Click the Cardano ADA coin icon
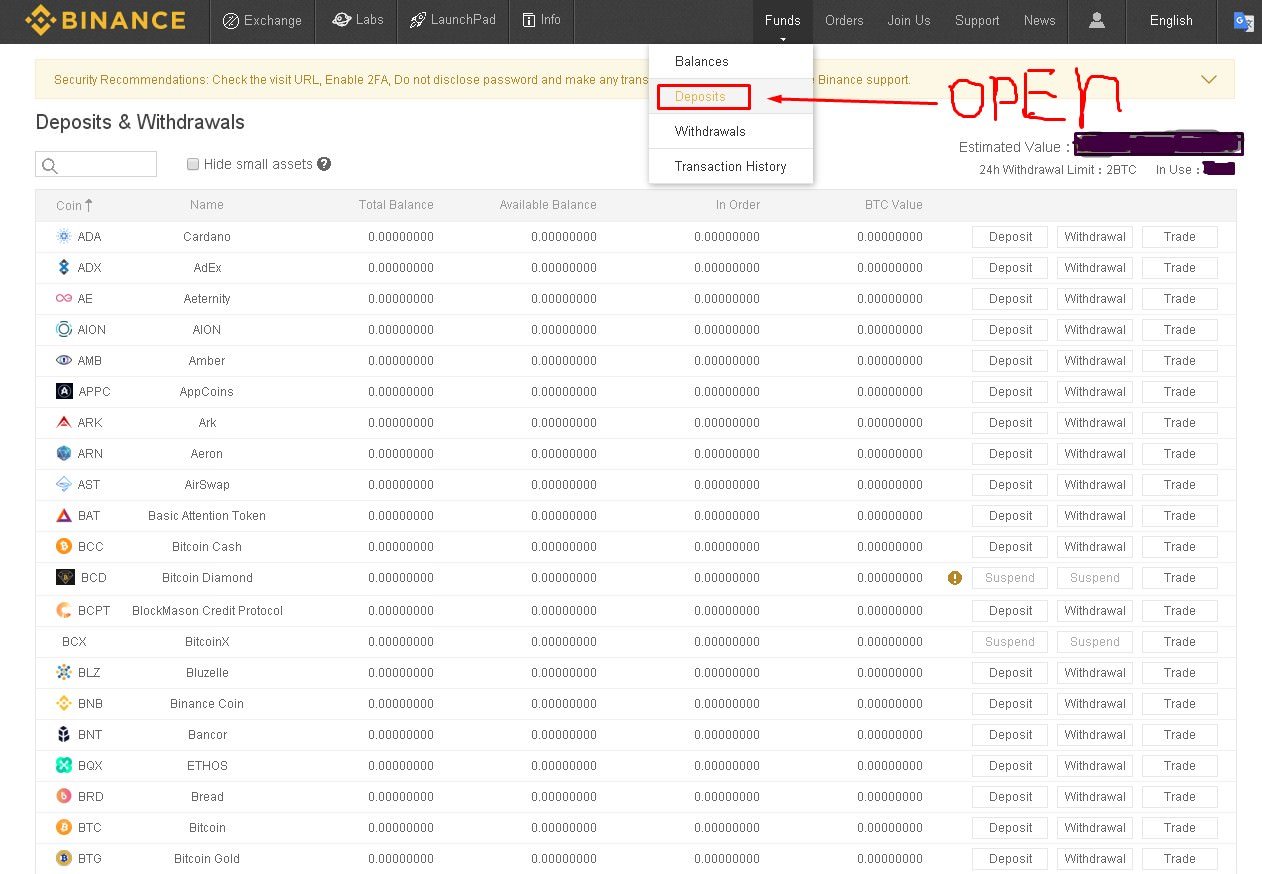 64,237
